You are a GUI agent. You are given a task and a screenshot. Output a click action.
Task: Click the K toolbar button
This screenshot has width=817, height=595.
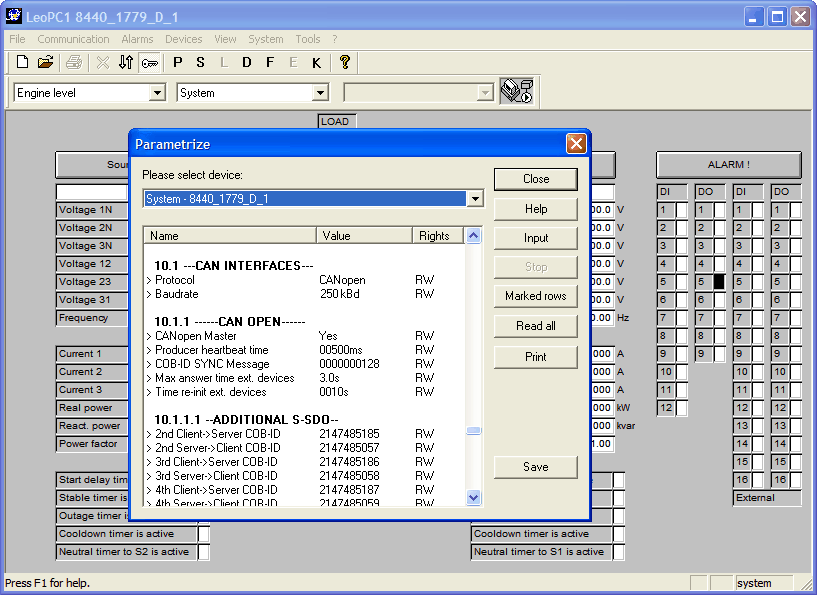pos(316,63)
